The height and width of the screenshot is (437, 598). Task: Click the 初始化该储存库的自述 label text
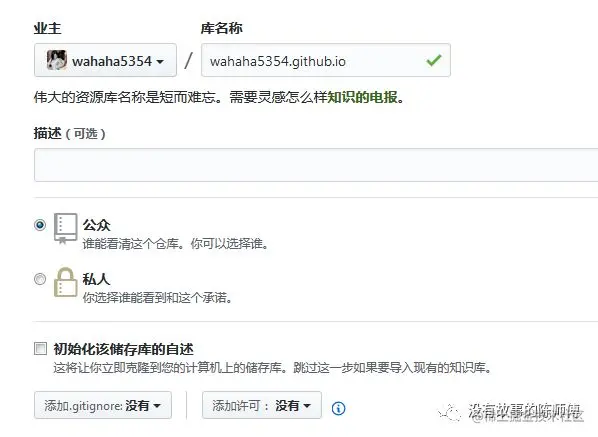tap(124, 349)
